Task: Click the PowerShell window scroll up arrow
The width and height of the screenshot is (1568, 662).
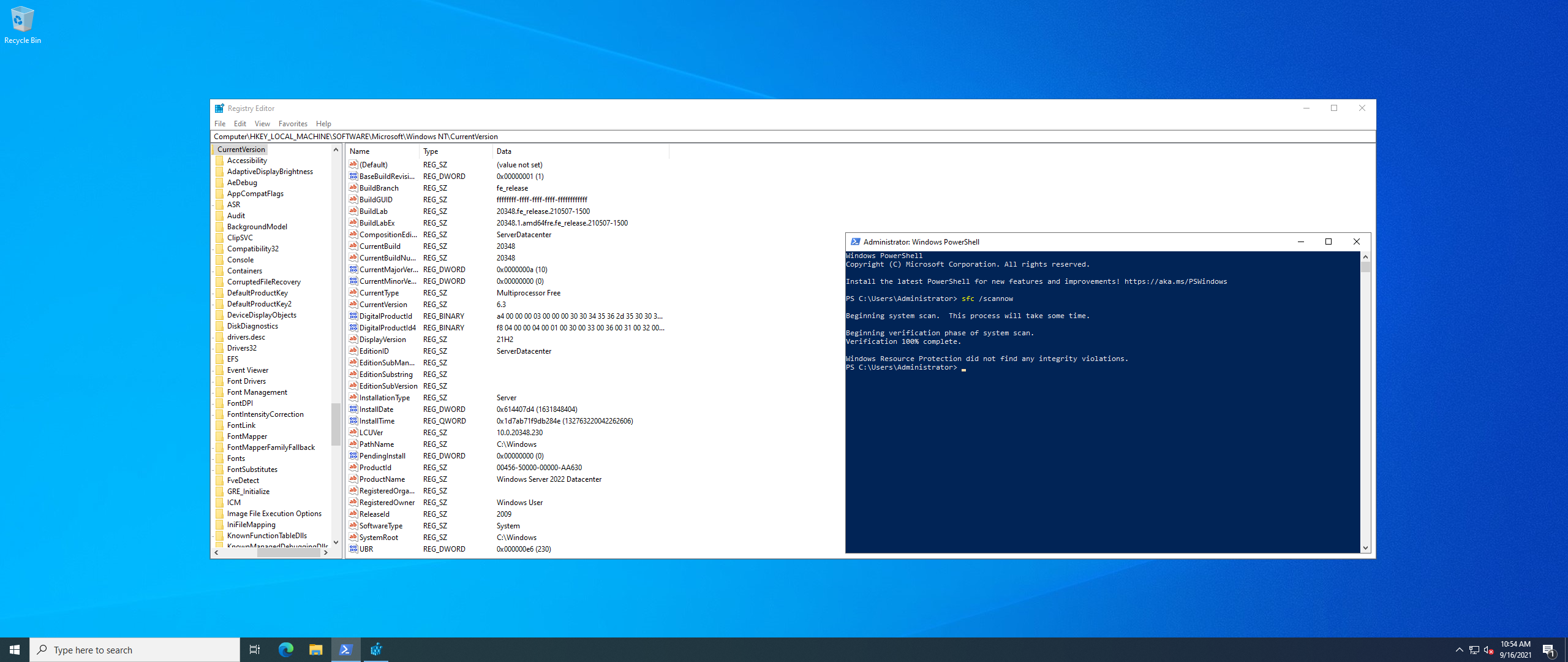Action: 1365,257
